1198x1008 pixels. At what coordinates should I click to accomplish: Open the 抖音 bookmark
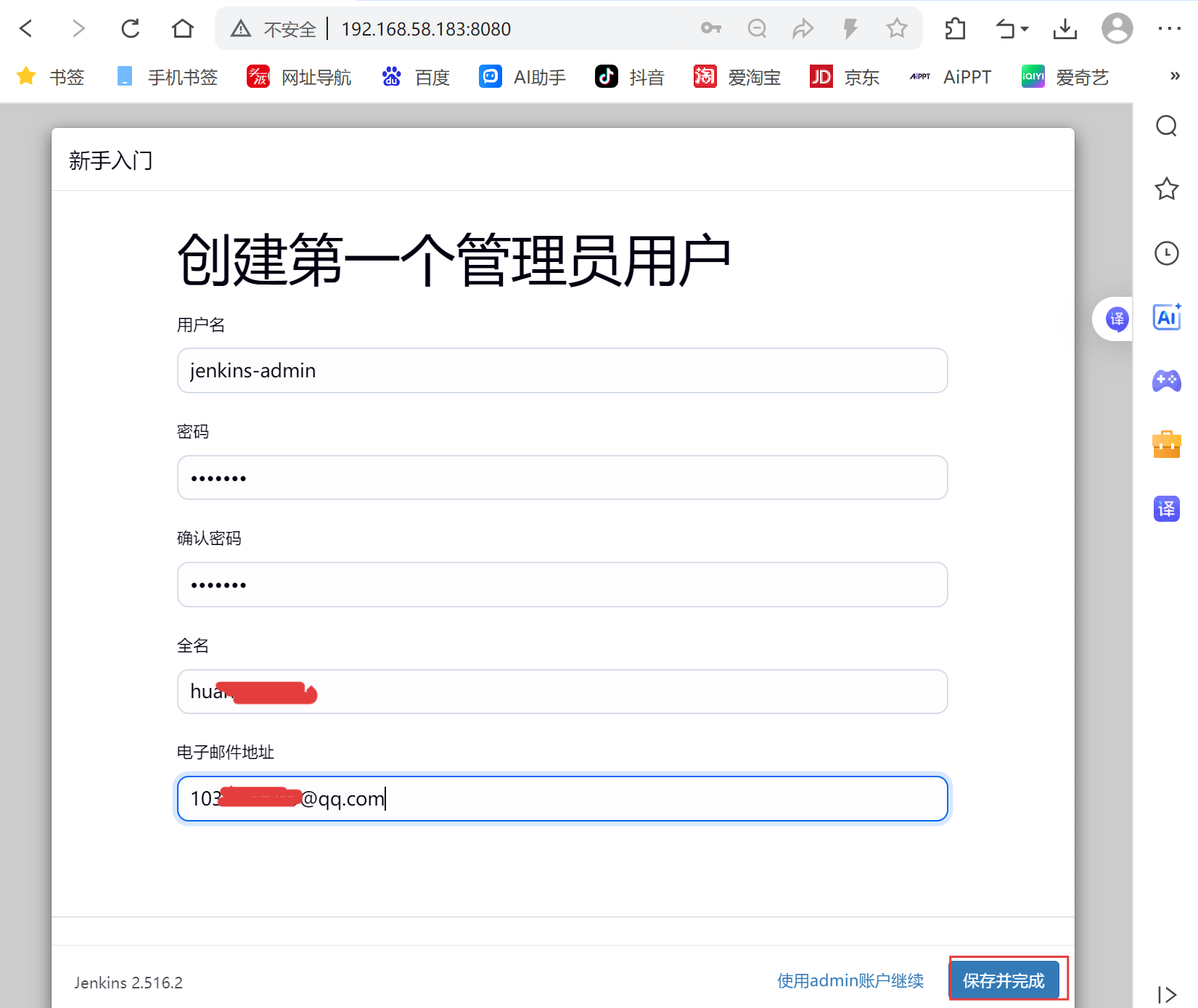click(630, 77)
